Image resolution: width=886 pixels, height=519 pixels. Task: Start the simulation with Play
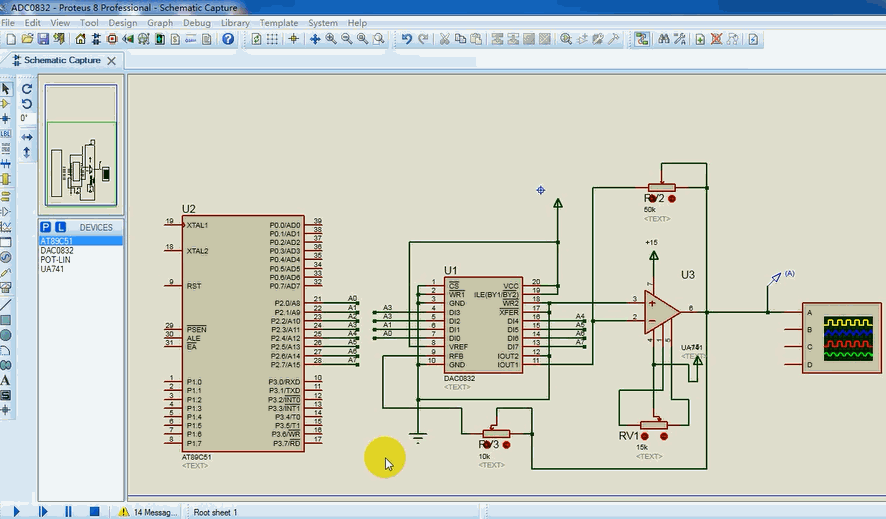click(x=16, y=512)
